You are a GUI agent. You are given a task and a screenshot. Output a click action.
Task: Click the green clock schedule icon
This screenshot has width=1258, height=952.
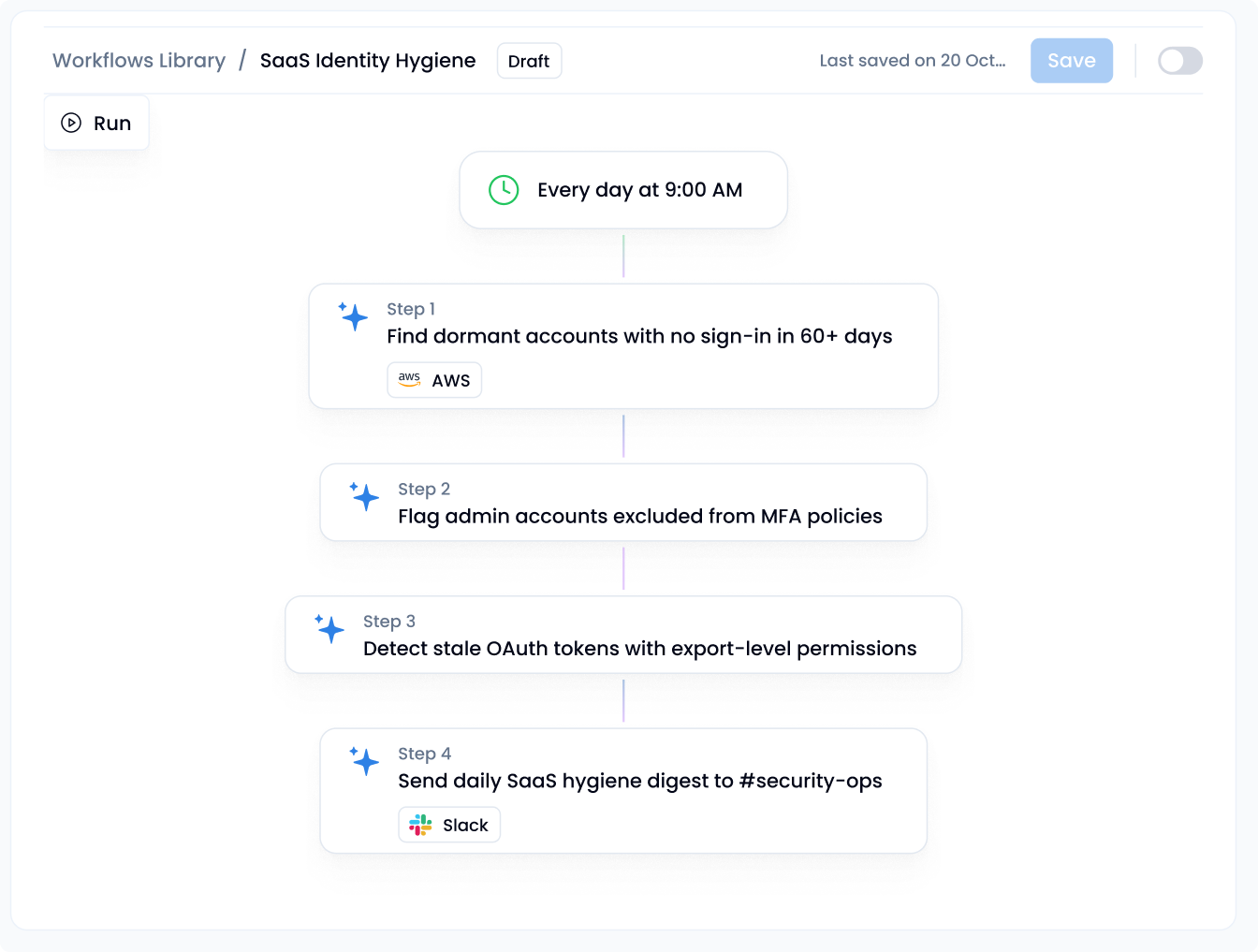pyautogui.click(x=504, y=190)
